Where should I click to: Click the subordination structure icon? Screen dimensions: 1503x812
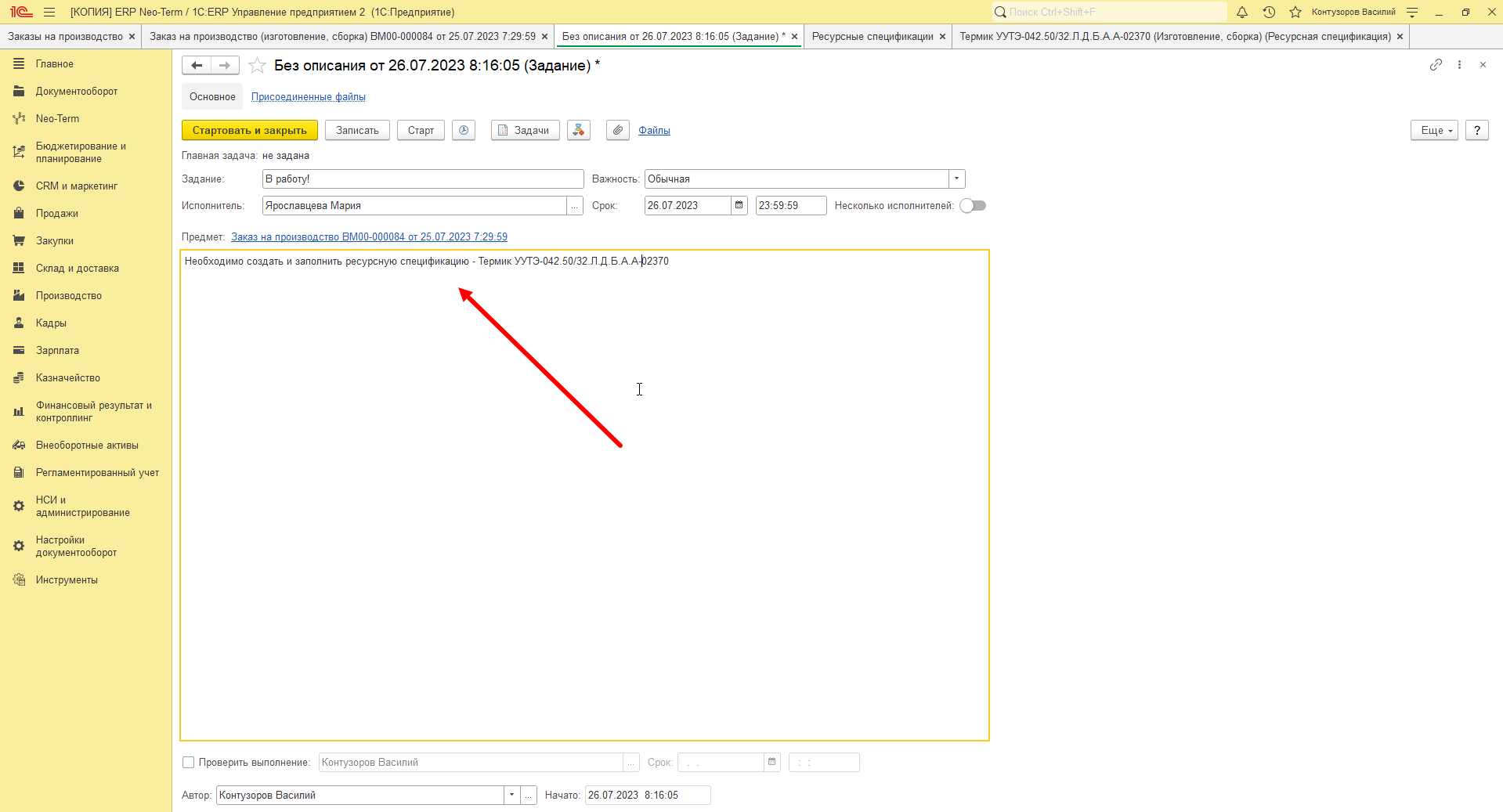click(x=579, y=130)
